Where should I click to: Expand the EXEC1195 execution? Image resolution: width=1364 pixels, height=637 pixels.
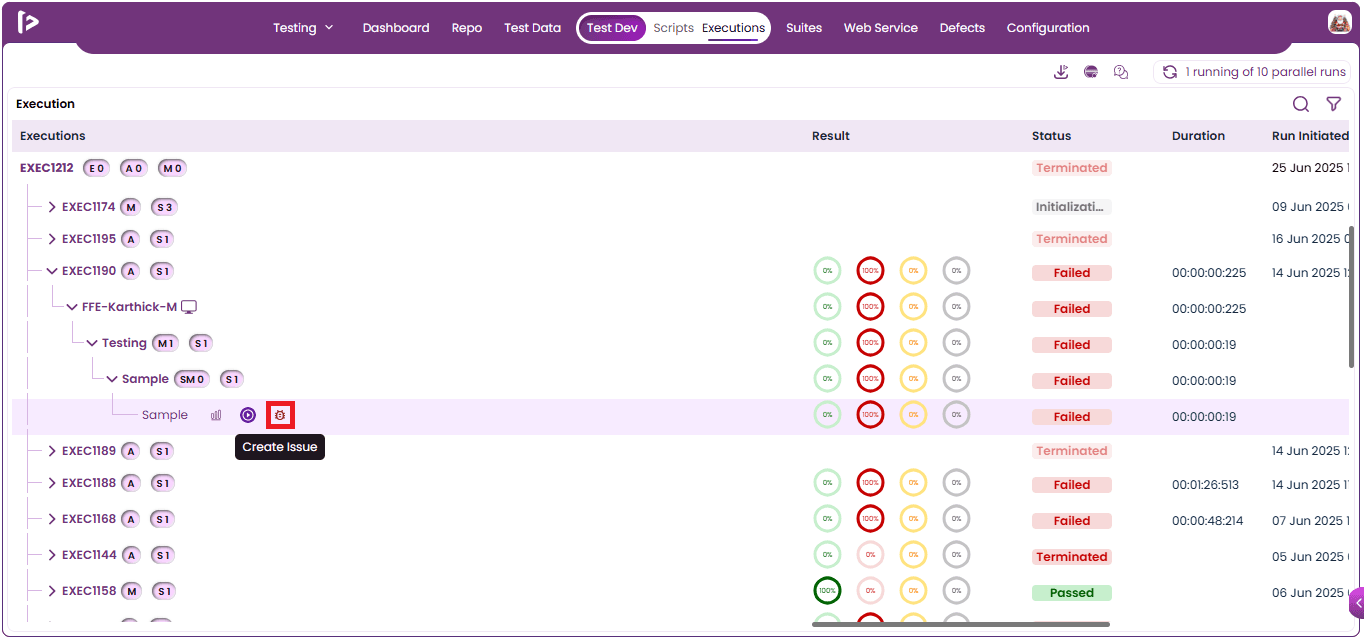[52, 239]
